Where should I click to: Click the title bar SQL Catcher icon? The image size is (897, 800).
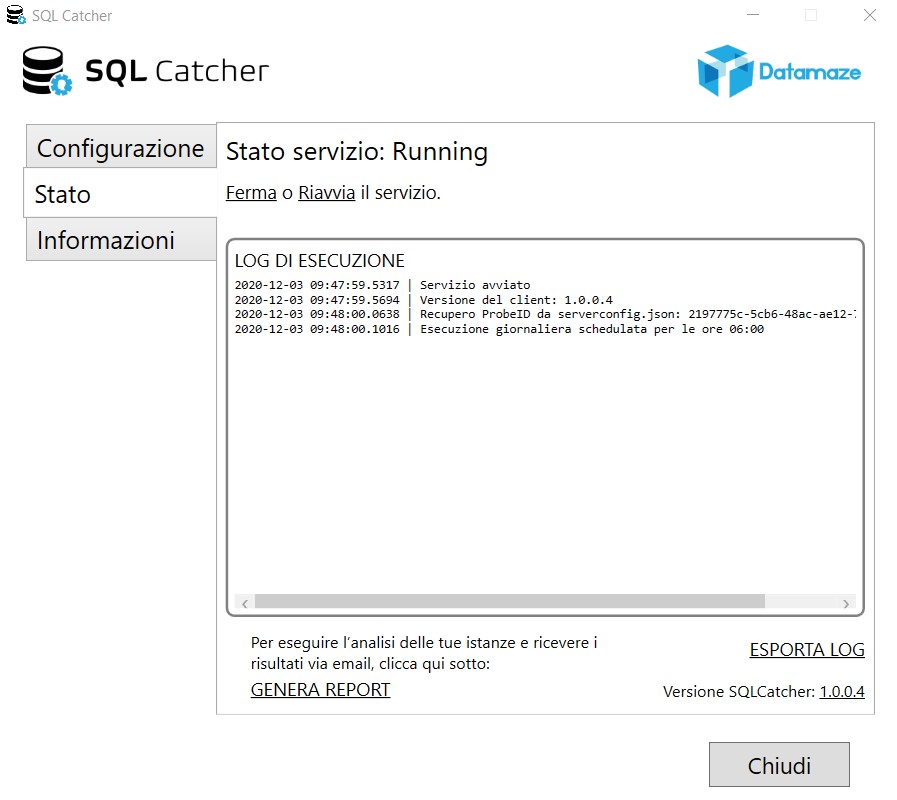click(16, 15)
